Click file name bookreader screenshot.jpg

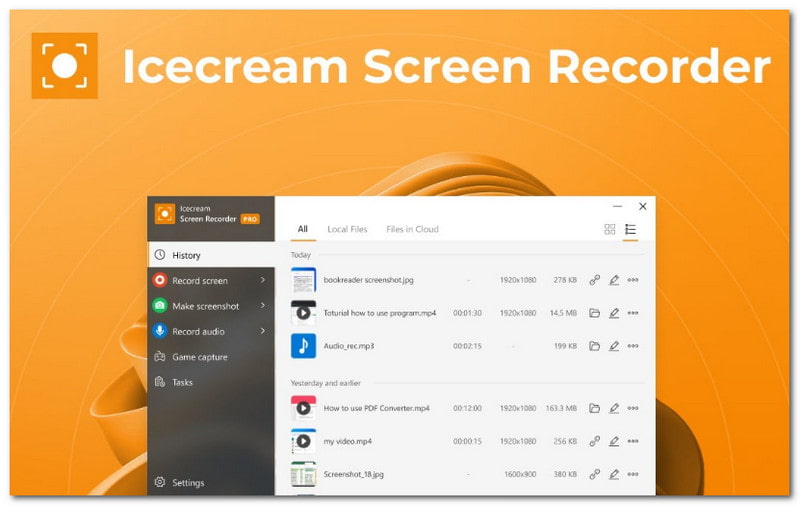(x=368, y=280)
